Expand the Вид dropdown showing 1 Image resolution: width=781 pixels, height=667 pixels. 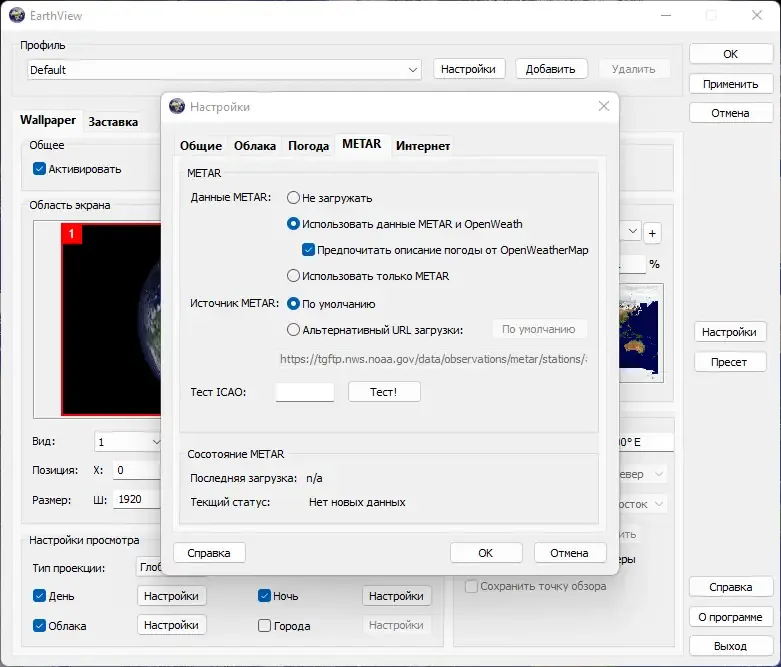point(128,442)
